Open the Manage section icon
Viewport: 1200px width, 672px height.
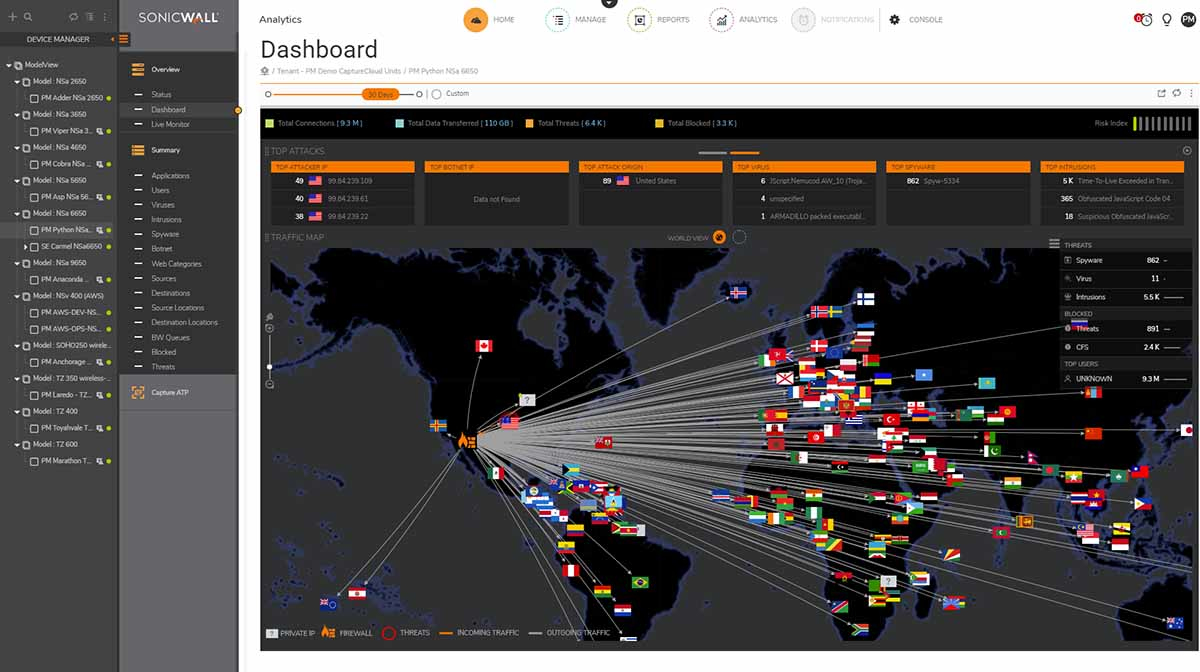(557, 20)
